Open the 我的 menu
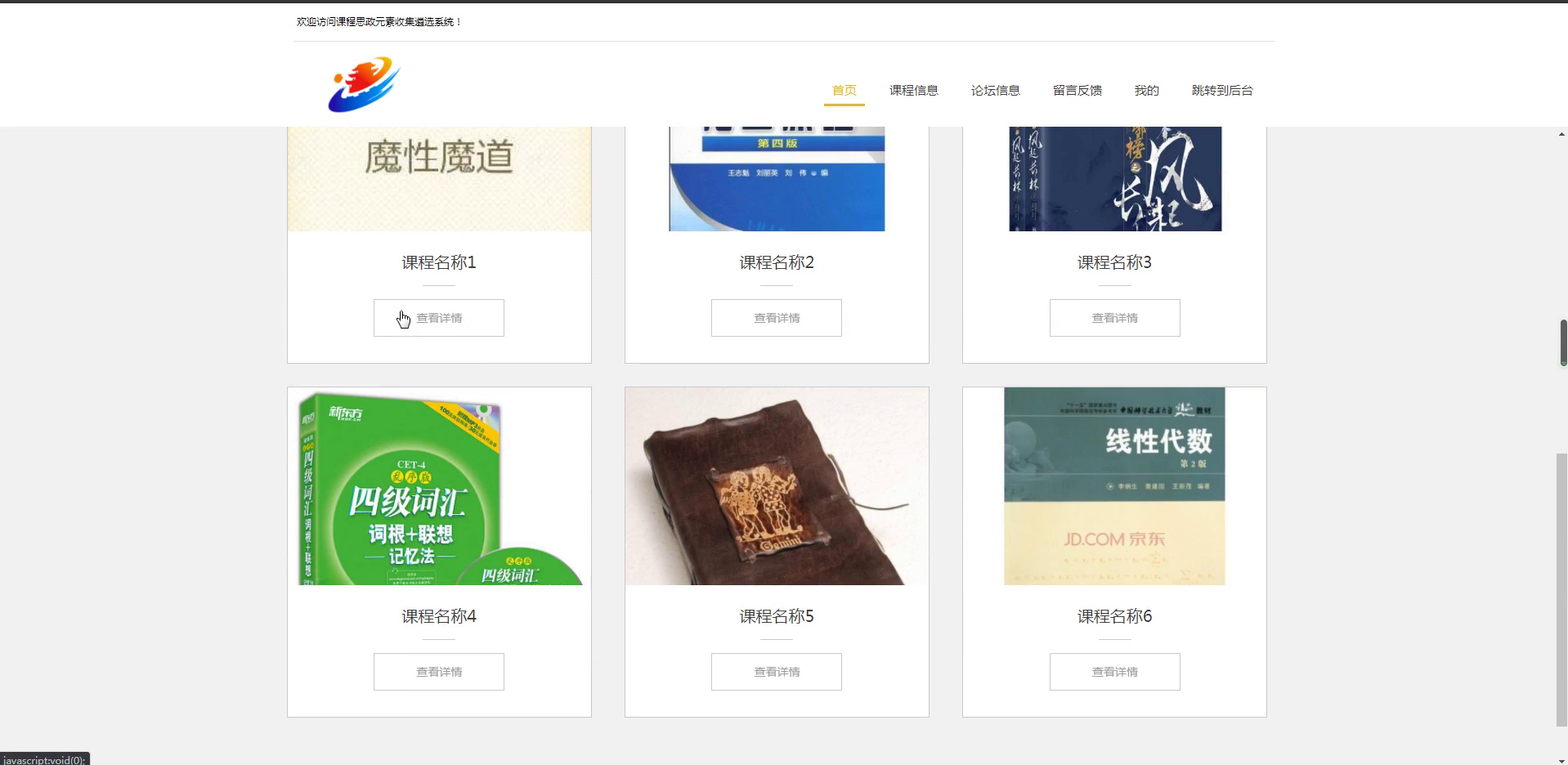 point(1146,90)
